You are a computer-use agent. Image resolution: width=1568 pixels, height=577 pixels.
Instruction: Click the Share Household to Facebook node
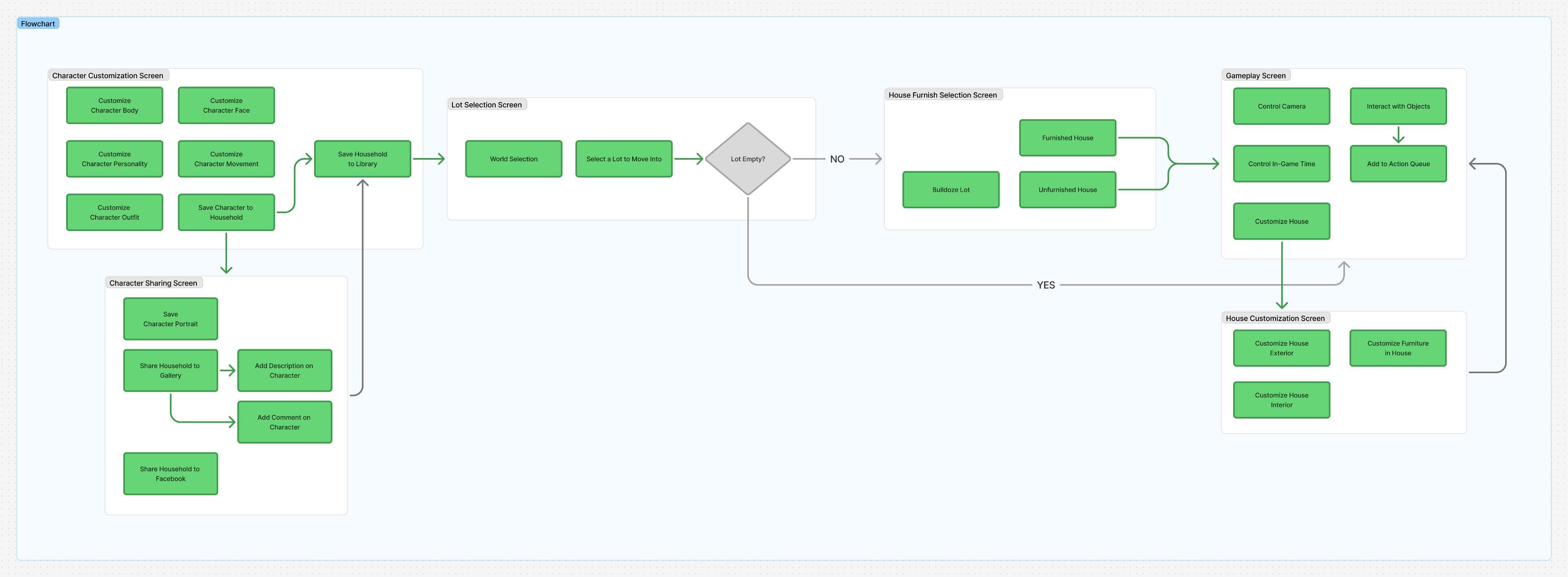pos(170,474)
